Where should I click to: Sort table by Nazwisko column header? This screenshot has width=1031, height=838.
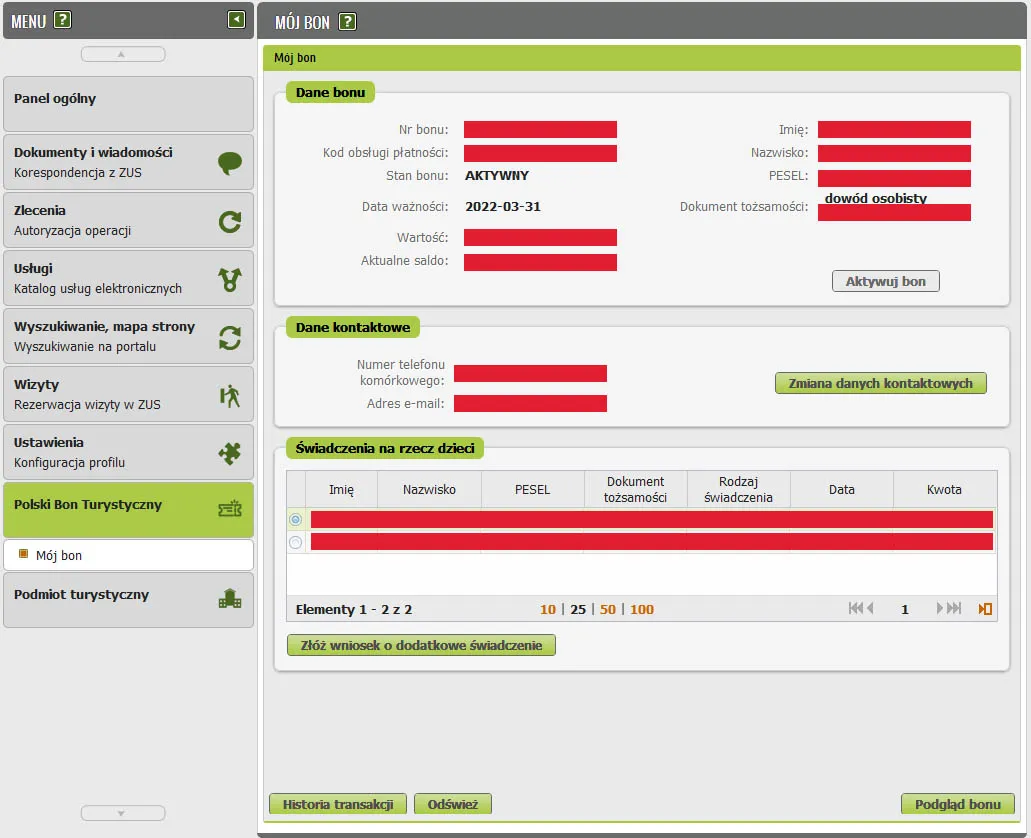[x=429, y=489]
